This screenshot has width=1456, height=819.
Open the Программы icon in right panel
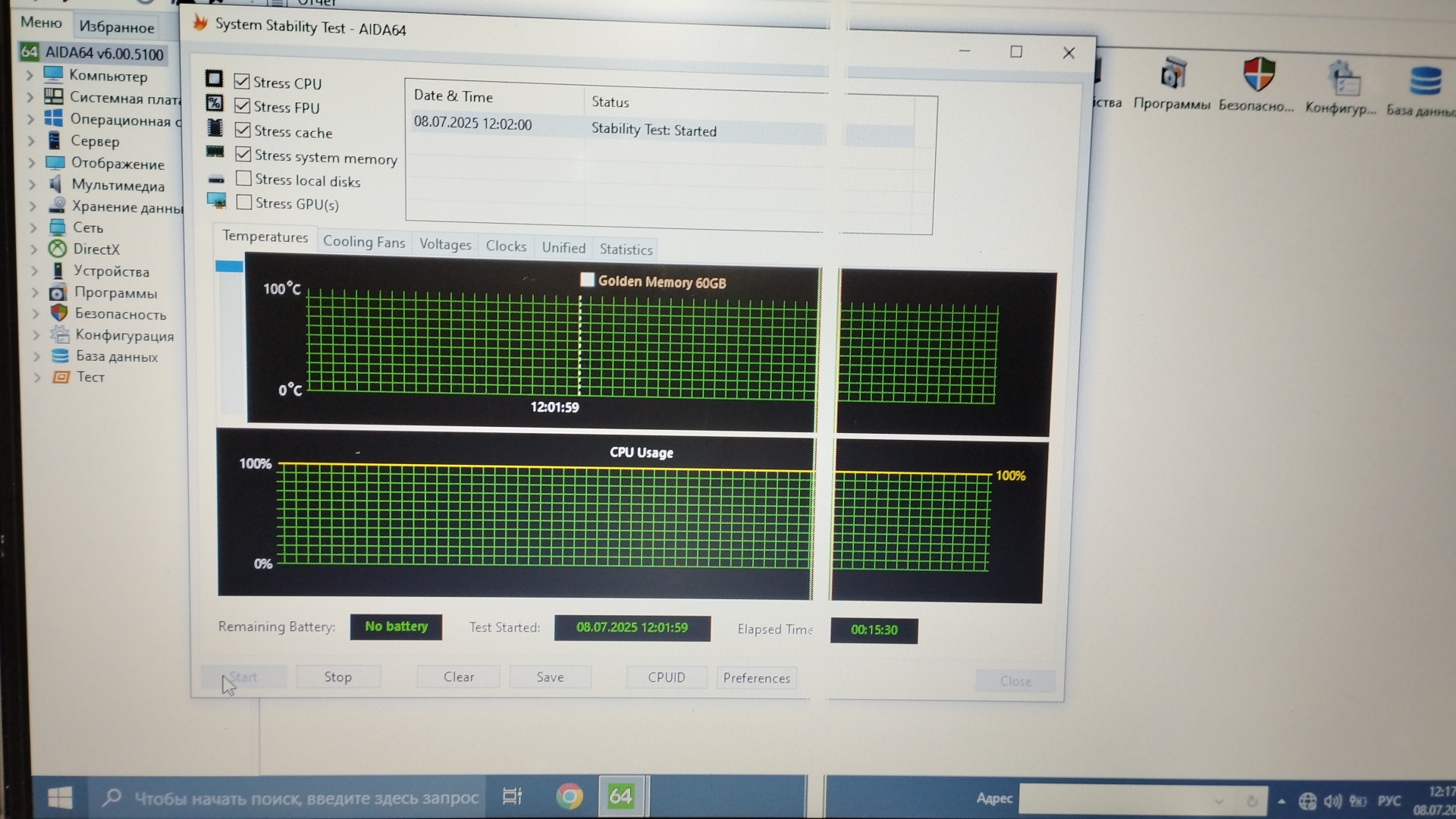click(1172, 75)
